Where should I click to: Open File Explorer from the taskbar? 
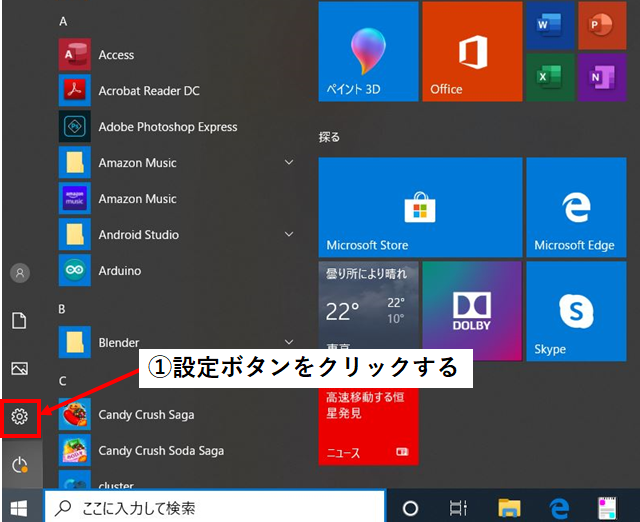509,508
